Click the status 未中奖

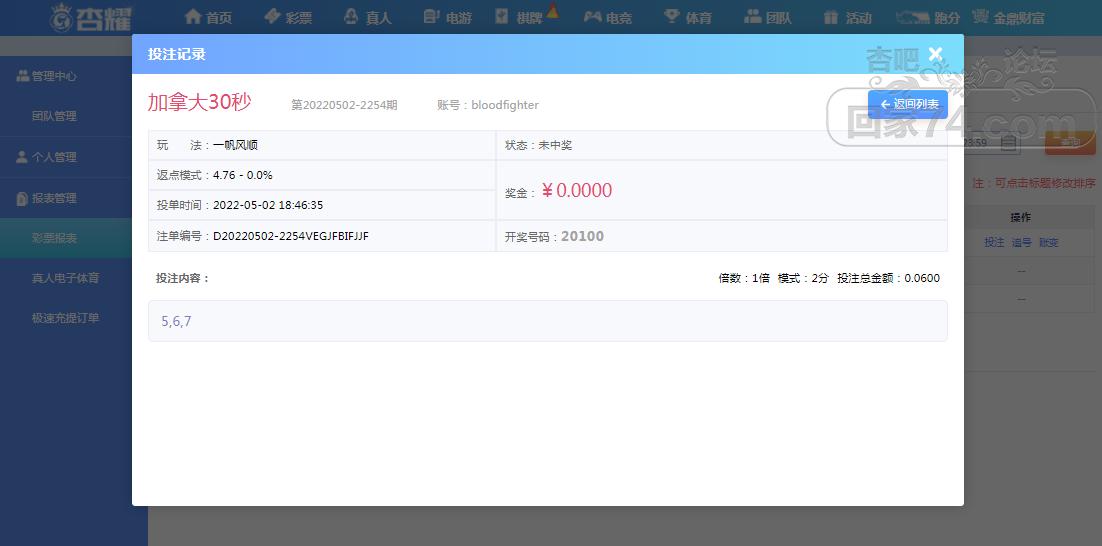[555, 145]
